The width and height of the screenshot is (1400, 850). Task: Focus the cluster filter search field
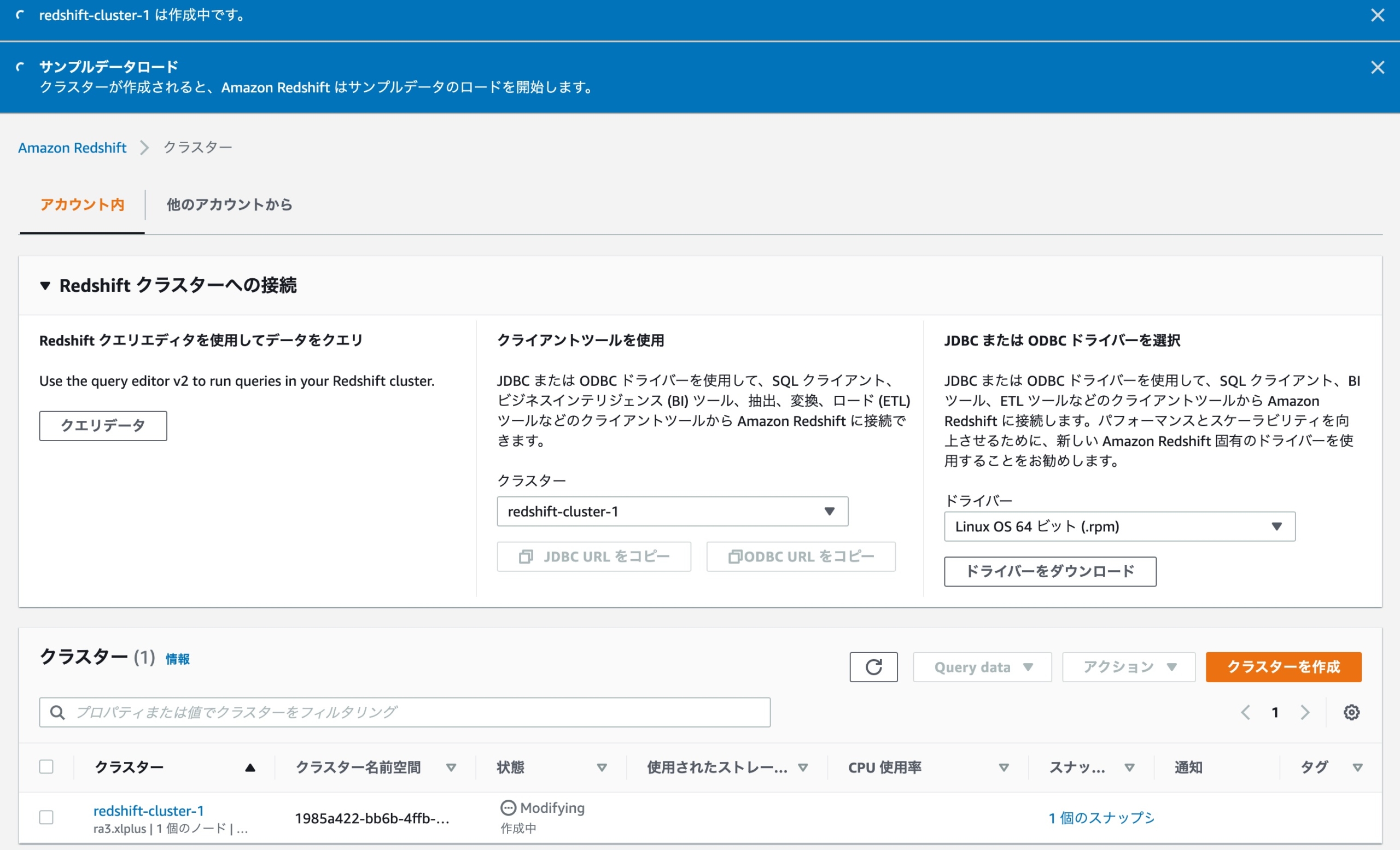(x=405, y=712)
